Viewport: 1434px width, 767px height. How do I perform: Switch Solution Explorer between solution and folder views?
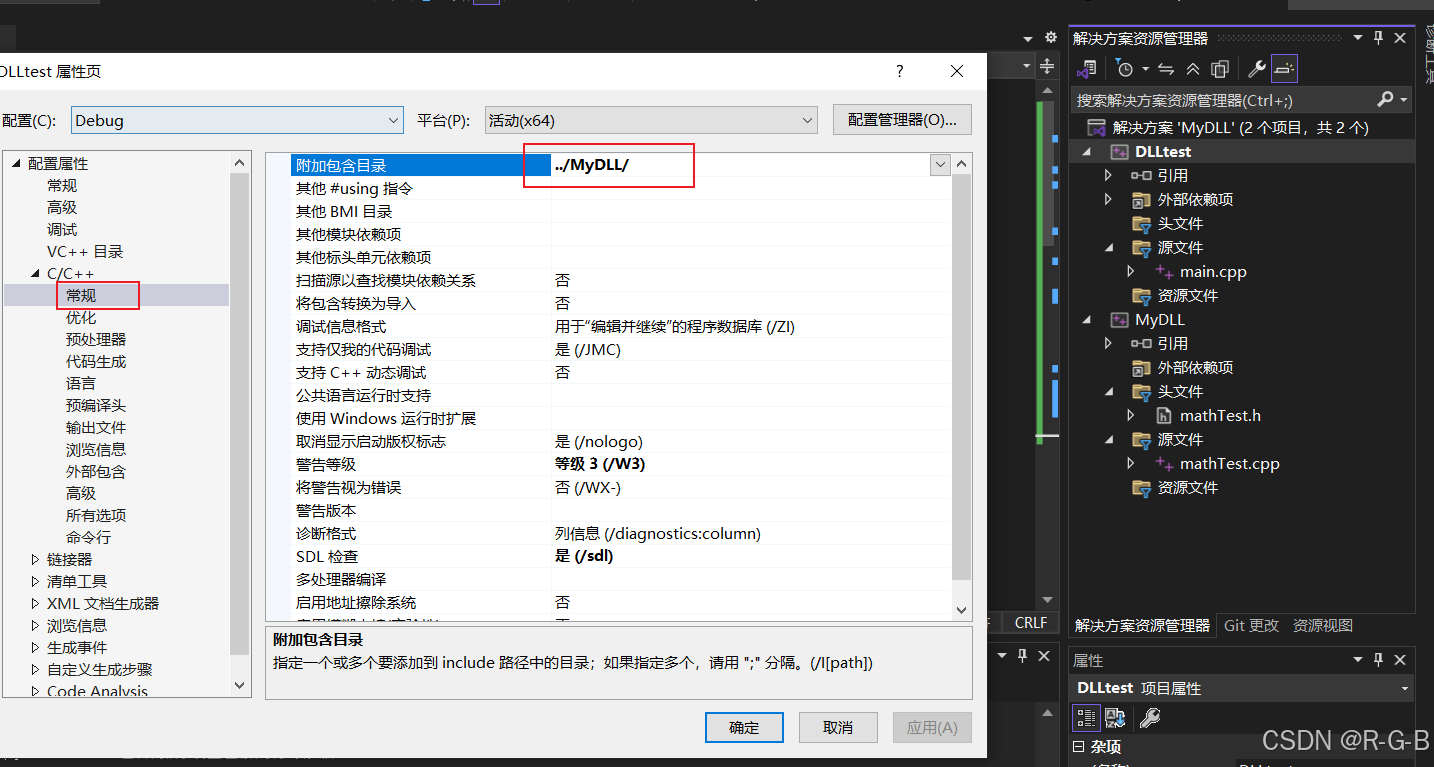[x=1087, y=69]
